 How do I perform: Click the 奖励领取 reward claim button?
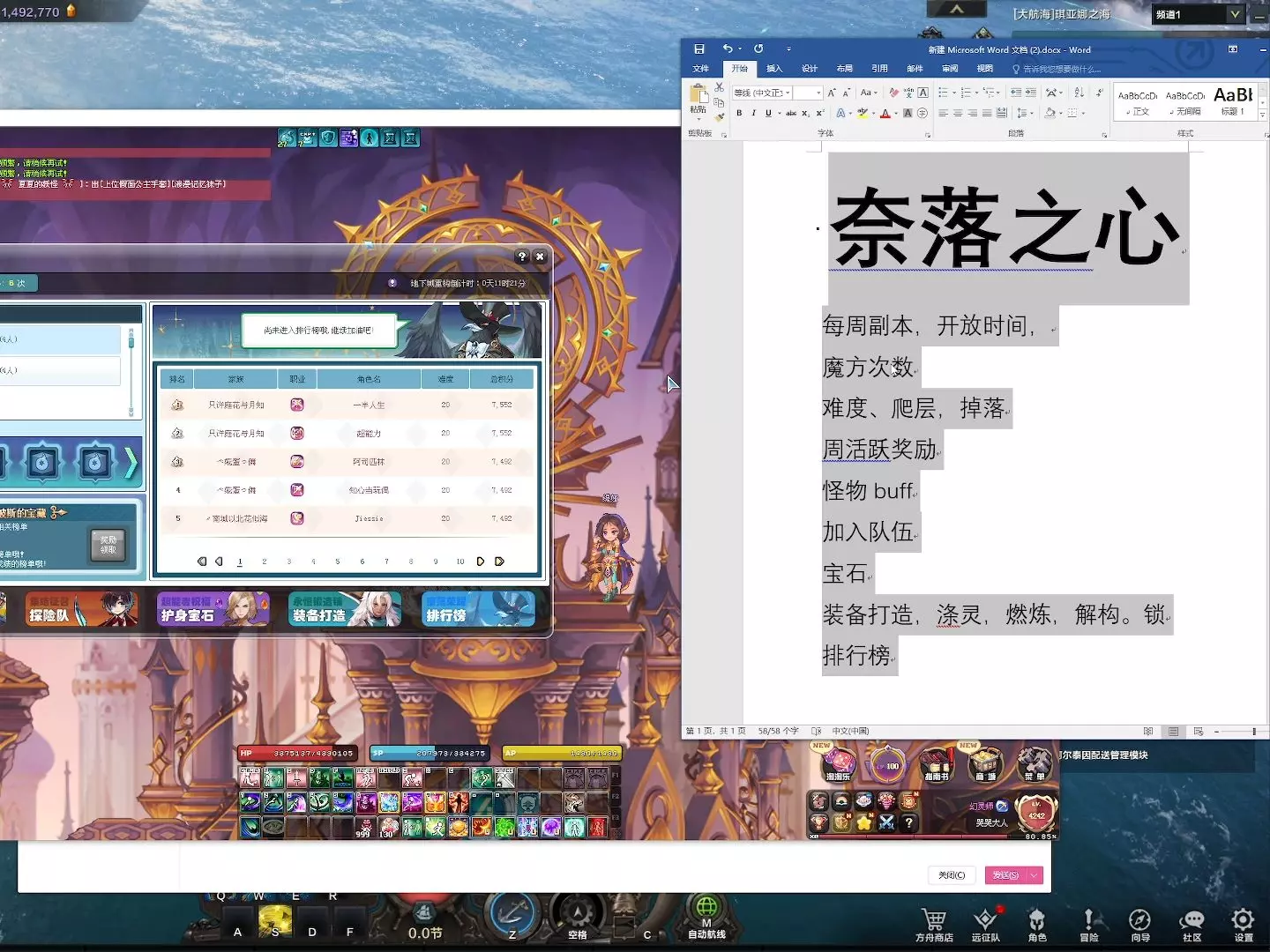pos(108,545)
